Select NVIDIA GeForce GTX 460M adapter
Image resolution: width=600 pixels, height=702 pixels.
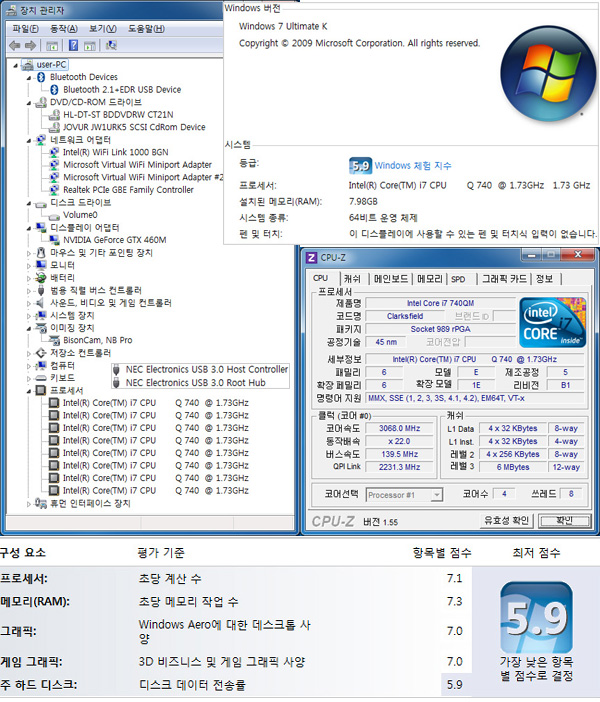pos(115,240)
